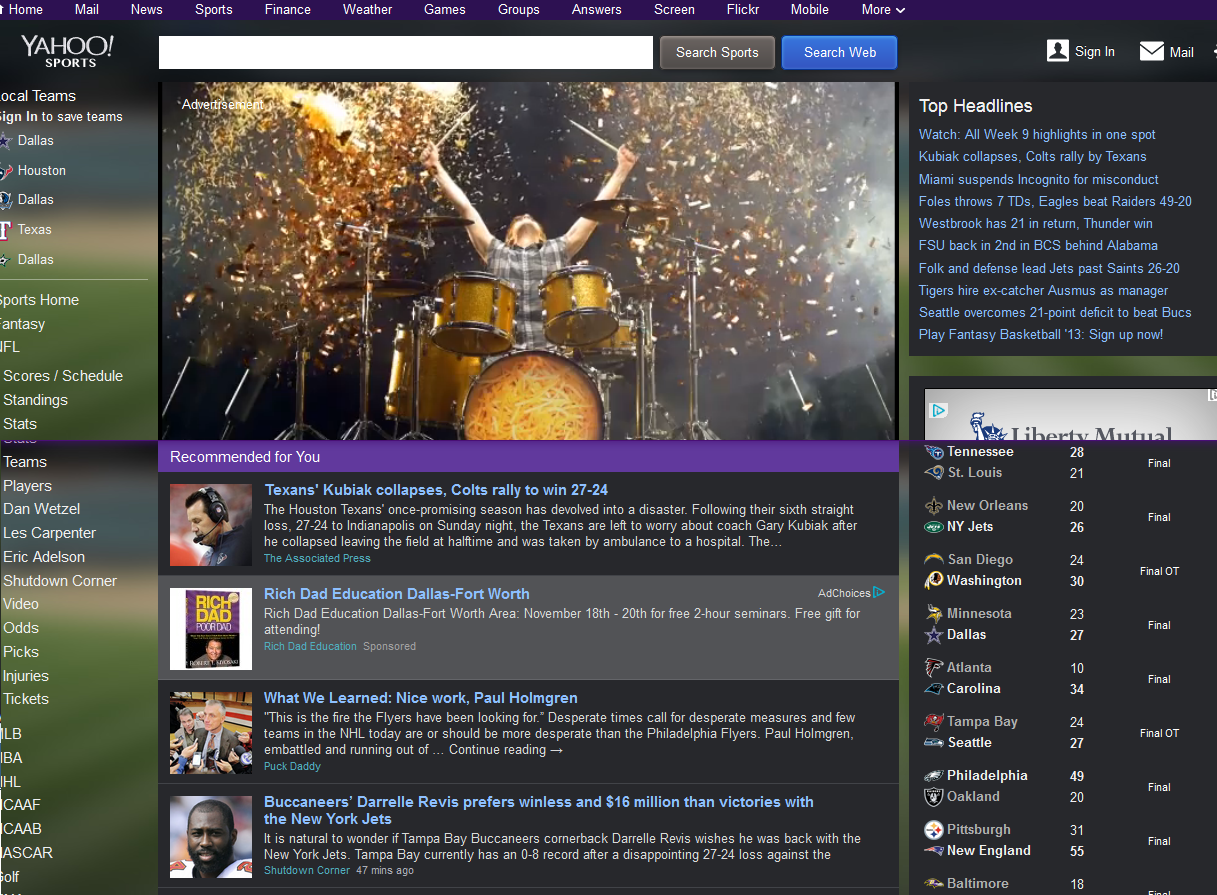Click the Liberty Mutual ad banner
The height and width of the screenshot is (895, 1217).
coord(1070,414)
